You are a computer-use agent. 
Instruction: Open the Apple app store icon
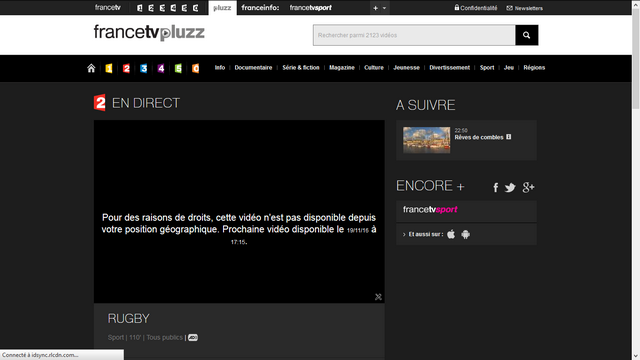(451, 234)
